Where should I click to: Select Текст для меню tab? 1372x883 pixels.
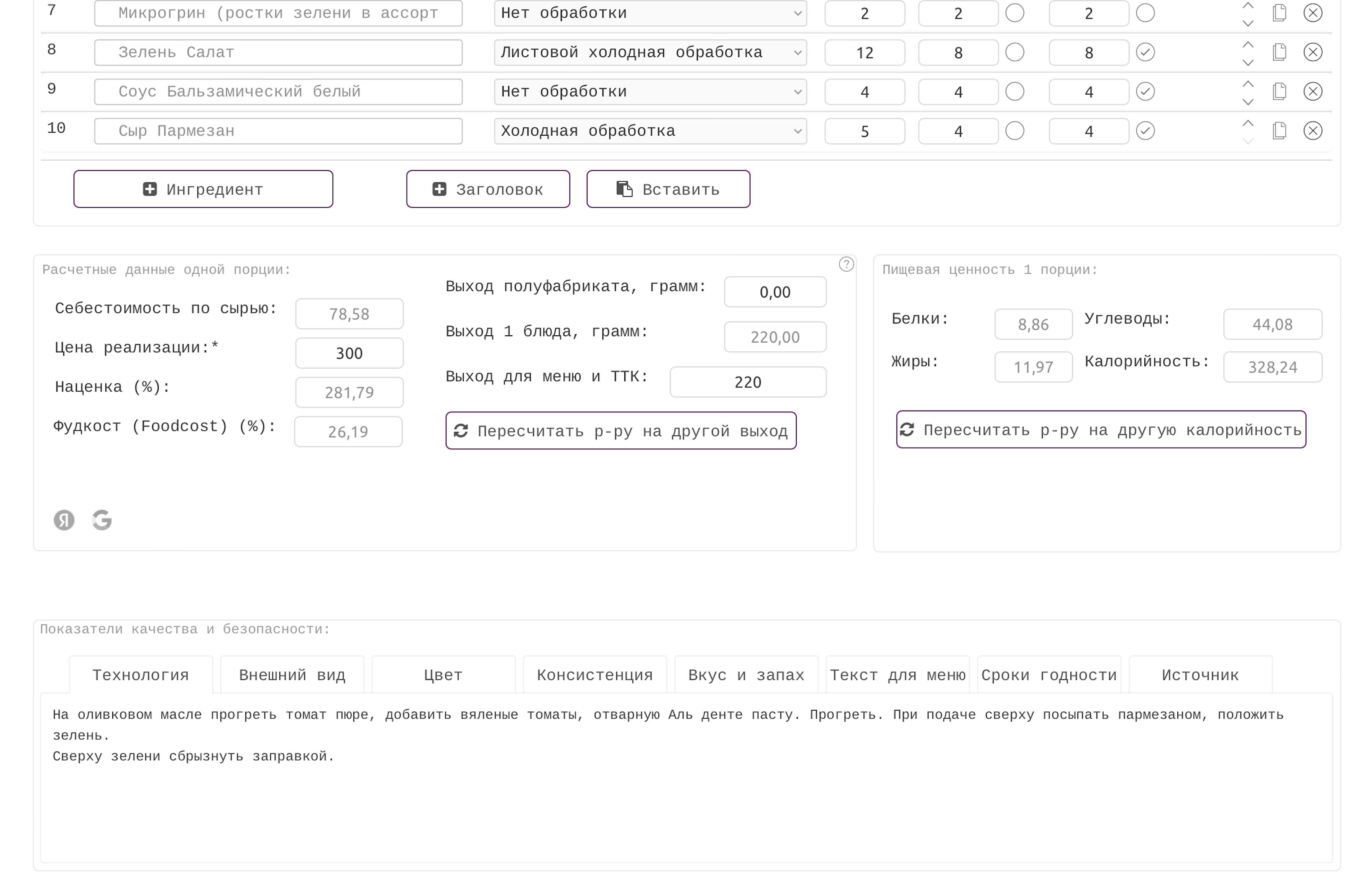[x=897, y=675]
